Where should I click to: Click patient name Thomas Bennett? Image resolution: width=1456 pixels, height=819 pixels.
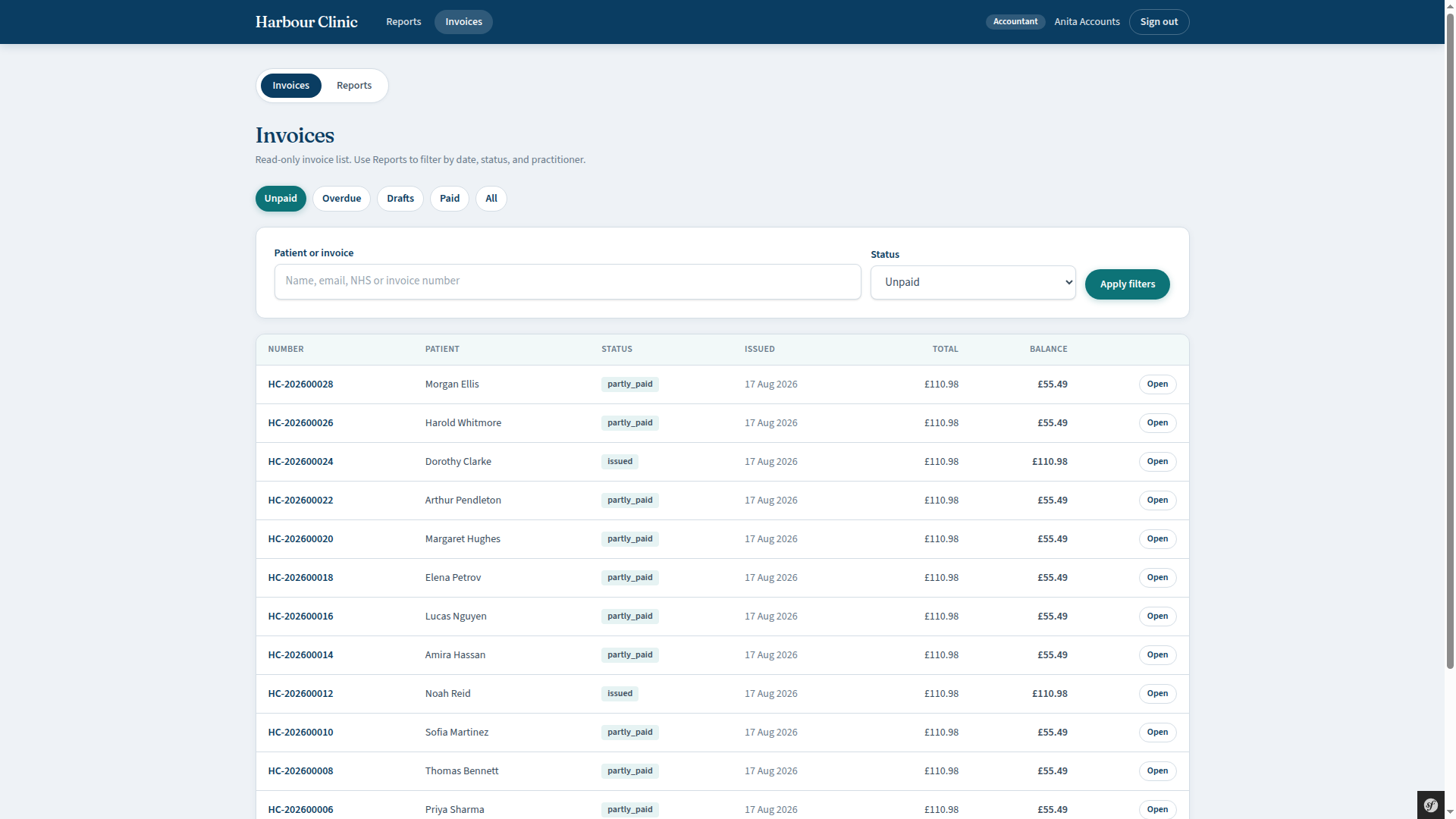(x=462, y=771)
